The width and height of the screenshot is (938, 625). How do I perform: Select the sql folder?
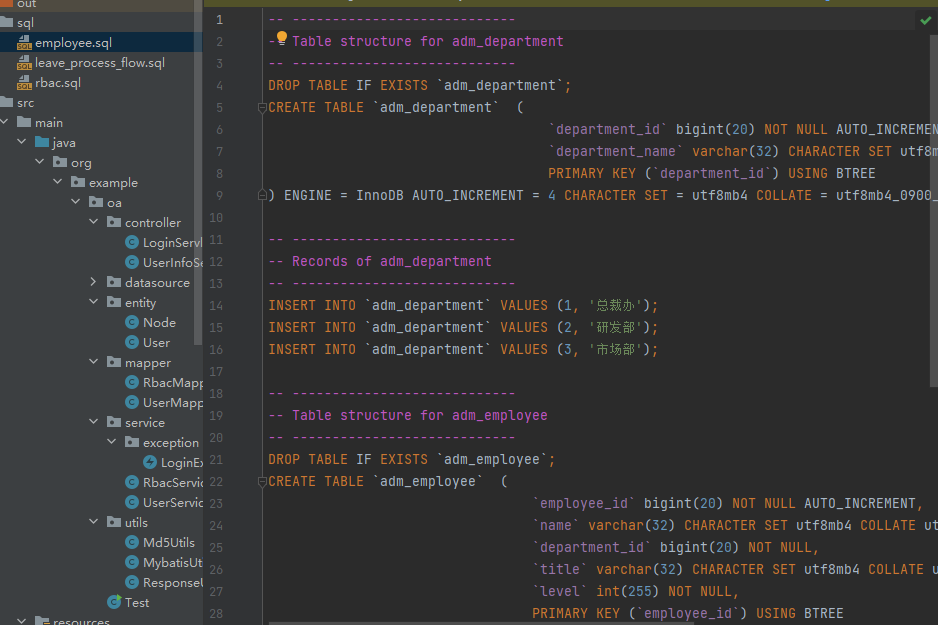(x=25, y=22)
